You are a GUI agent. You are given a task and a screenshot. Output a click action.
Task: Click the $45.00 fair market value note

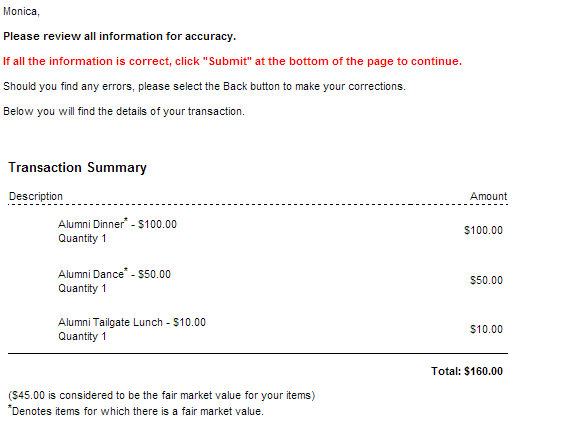[x=162, y=396]
